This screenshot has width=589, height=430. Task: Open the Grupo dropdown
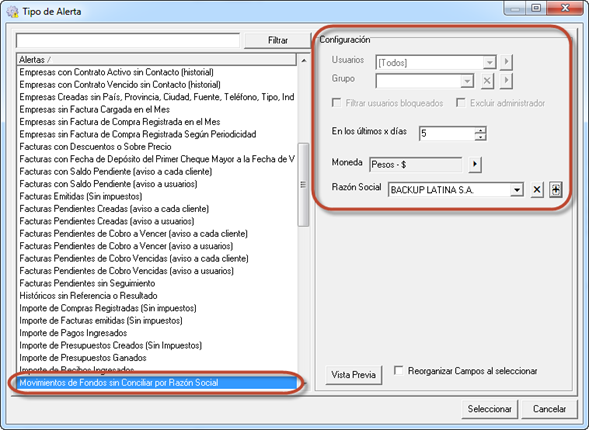click(467, 81)
